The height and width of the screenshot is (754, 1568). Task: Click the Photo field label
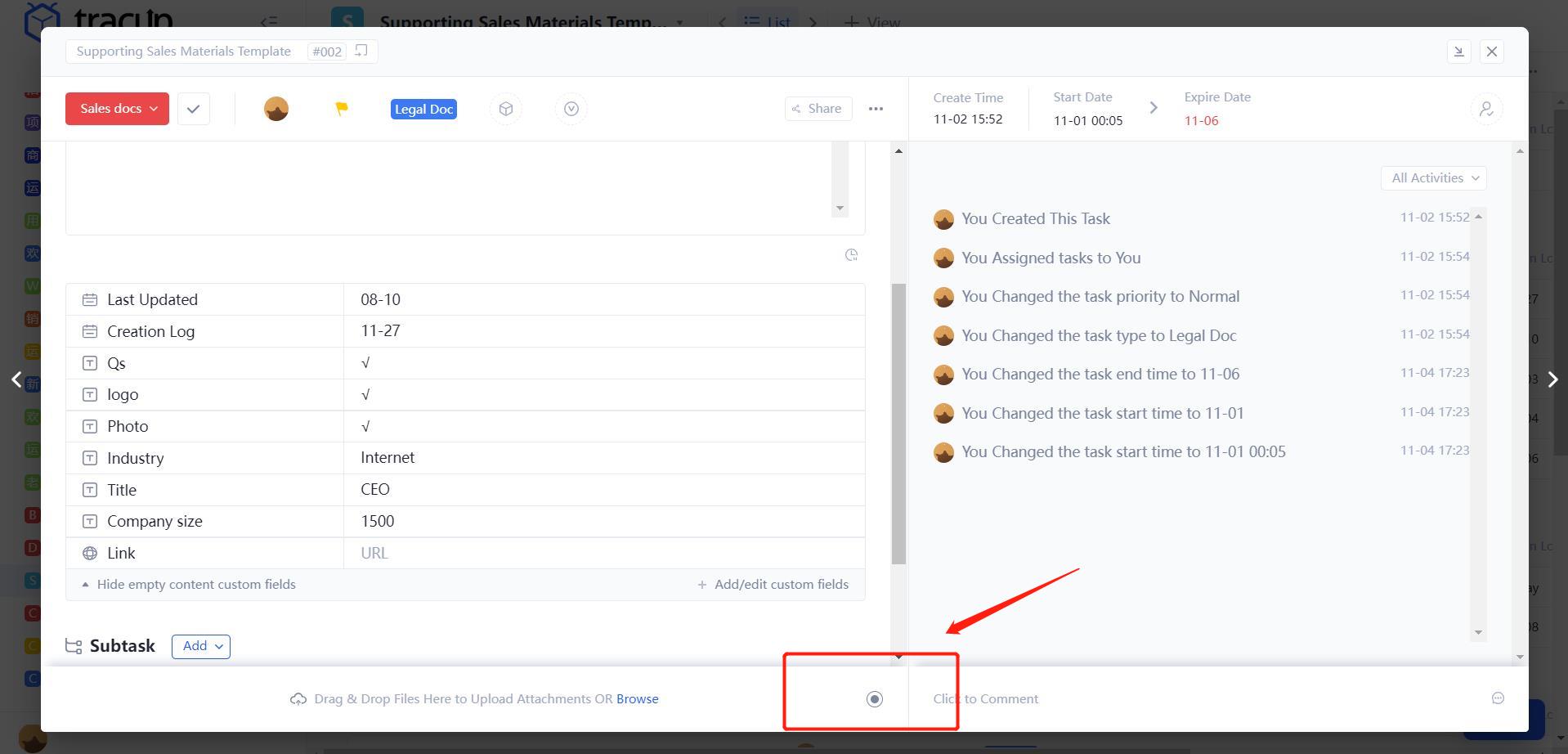coord(128,427)
